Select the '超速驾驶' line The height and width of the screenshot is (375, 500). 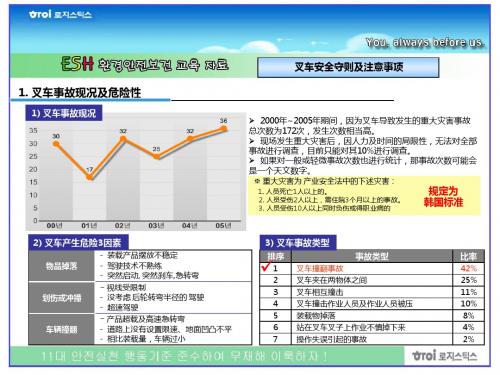[119, 307]
